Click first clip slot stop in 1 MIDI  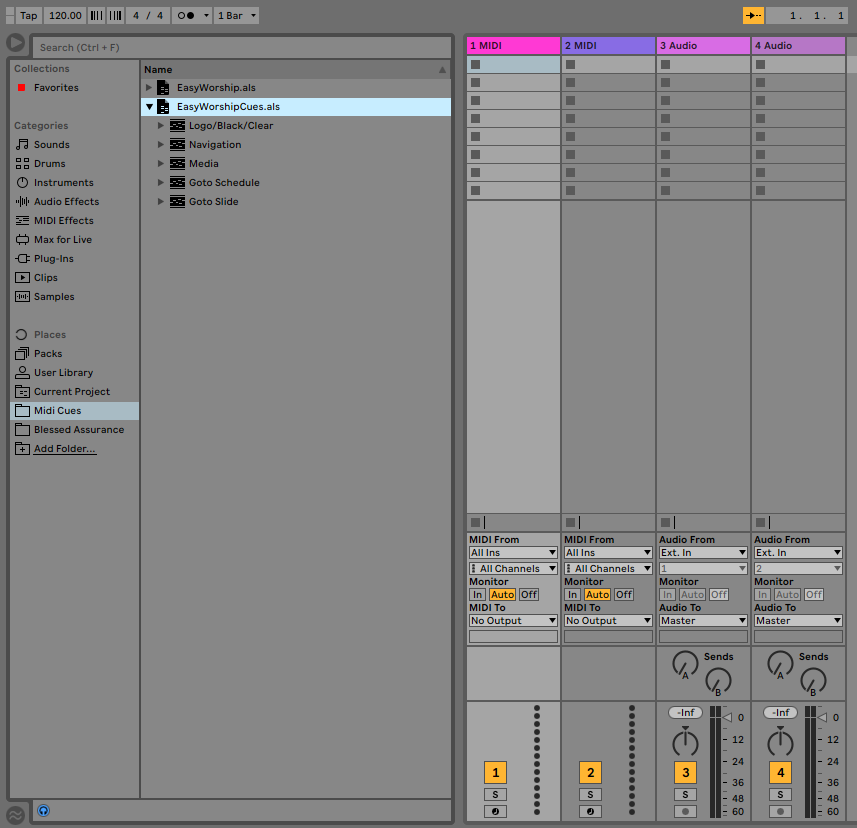tap(476, 64)
